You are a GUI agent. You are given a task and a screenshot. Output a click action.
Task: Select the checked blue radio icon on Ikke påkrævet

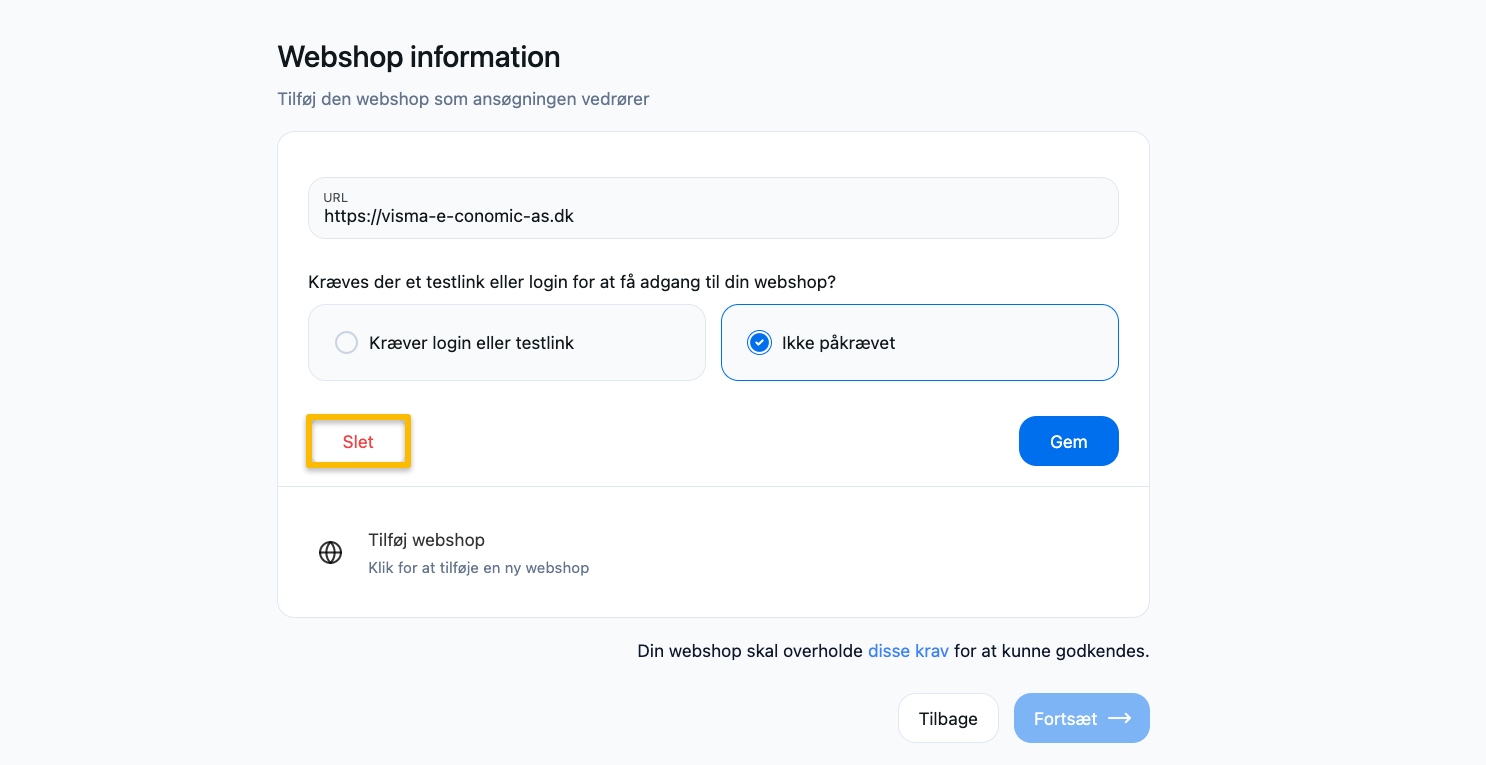click(759, 342)
